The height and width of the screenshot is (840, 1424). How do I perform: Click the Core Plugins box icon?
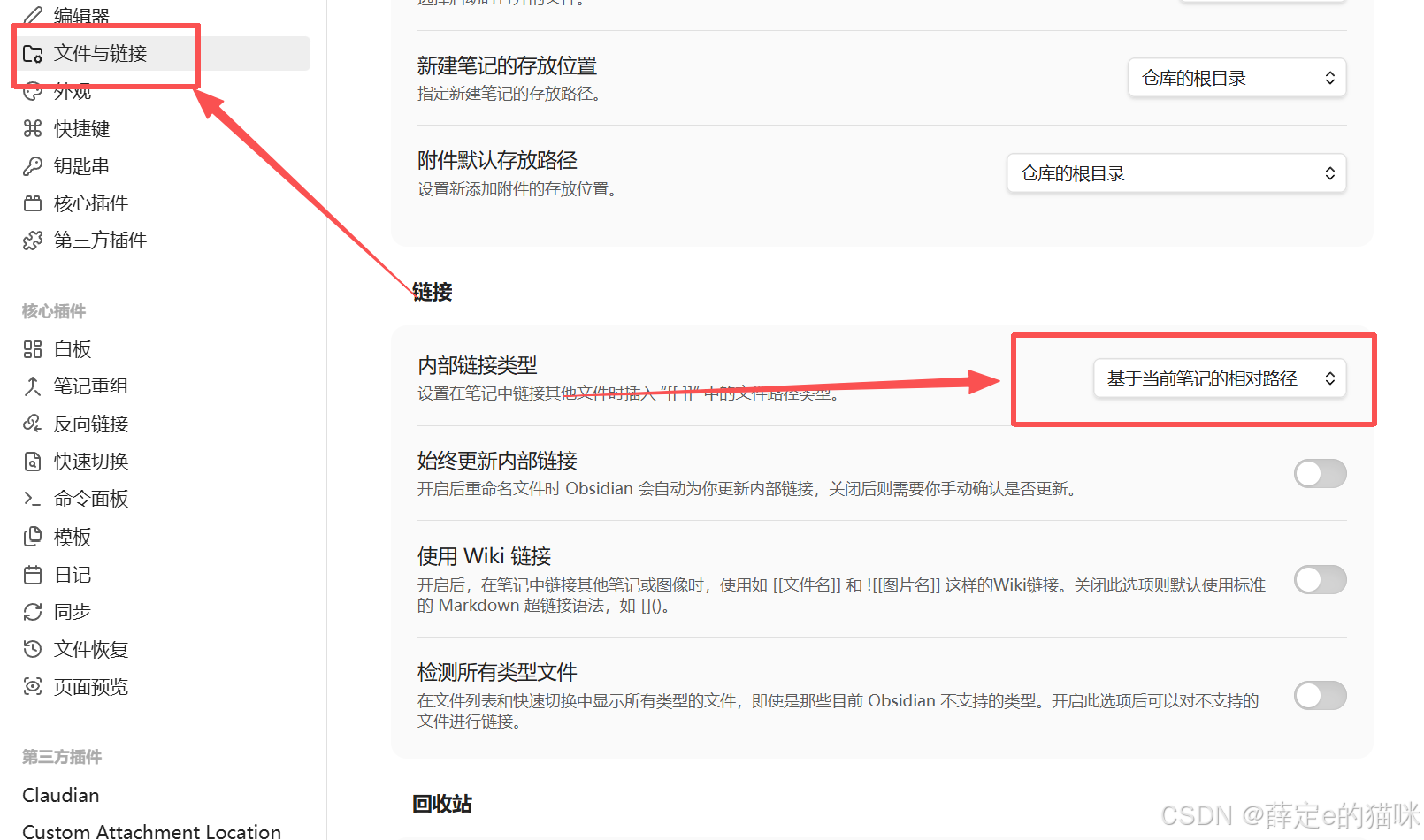[33, 203]
